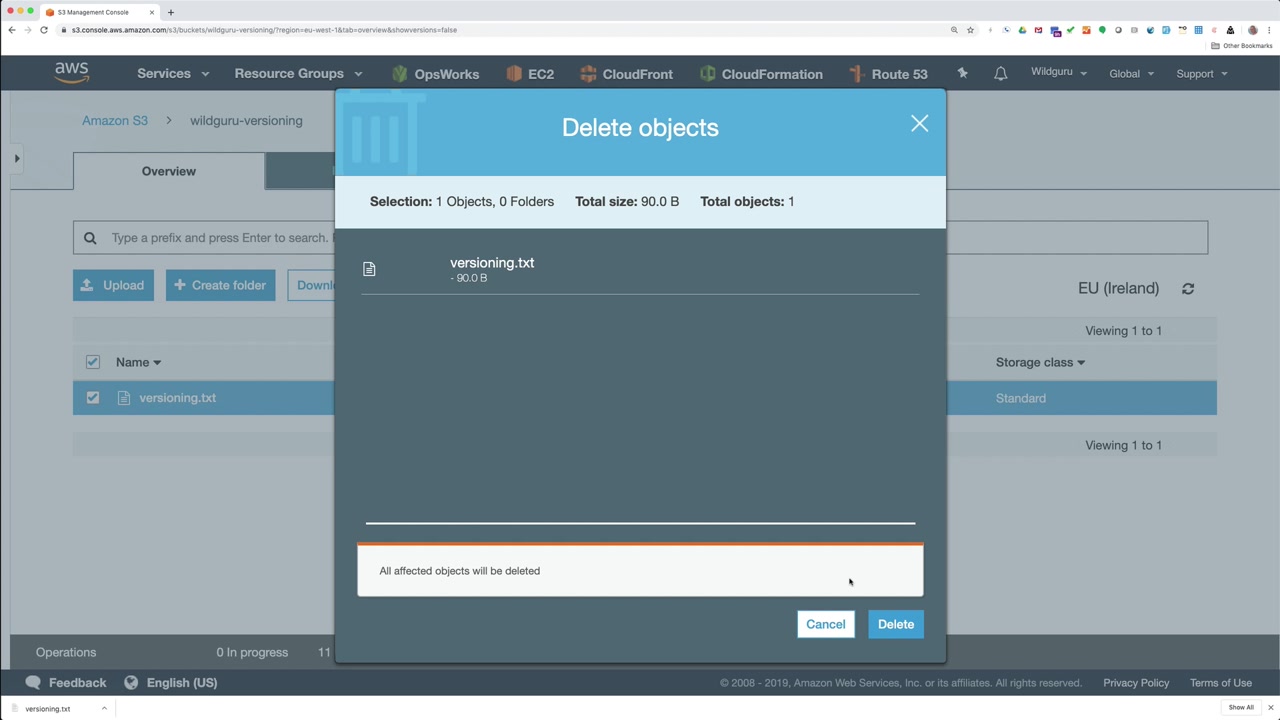Click the Upload button
This screenshot has width=1280, height=720.
click(113, 285)
